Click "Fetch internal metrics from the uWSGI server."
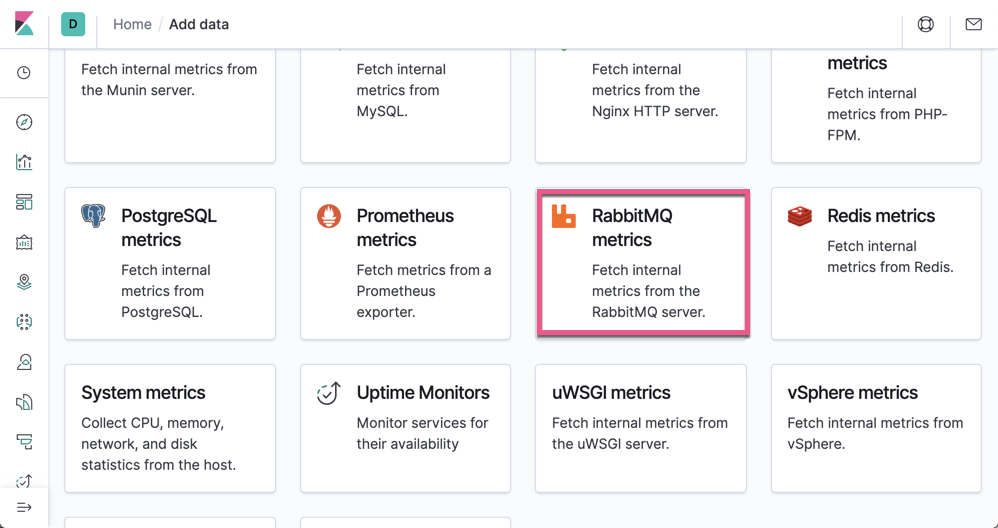Viewport: 998px width, 528px height. 640,433
